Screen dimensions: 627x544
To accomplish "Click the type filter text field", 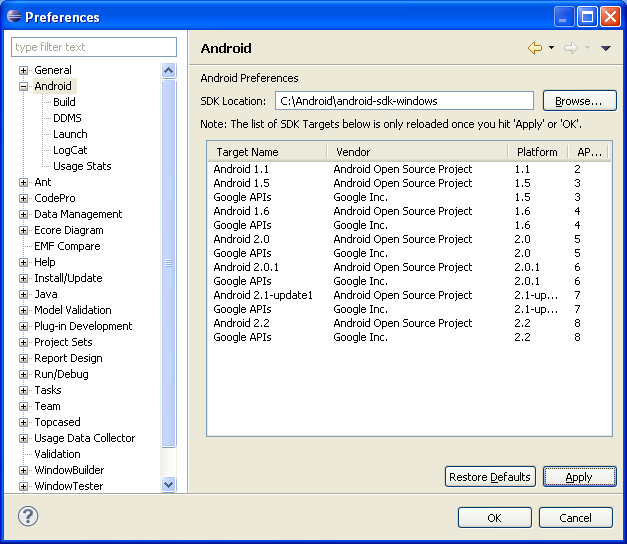I will click(94, 47).
